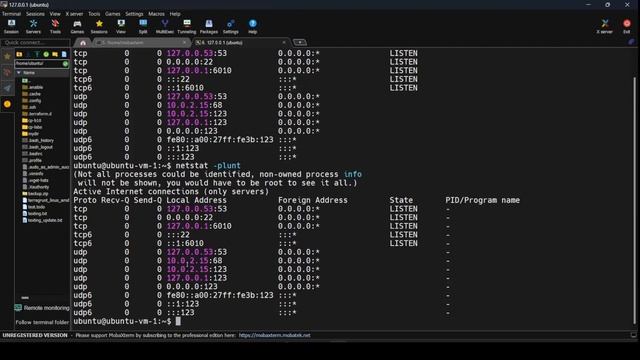640x360 pixels.
Task: Select the testing_update.txt file
Action: (x=42, y=220)
